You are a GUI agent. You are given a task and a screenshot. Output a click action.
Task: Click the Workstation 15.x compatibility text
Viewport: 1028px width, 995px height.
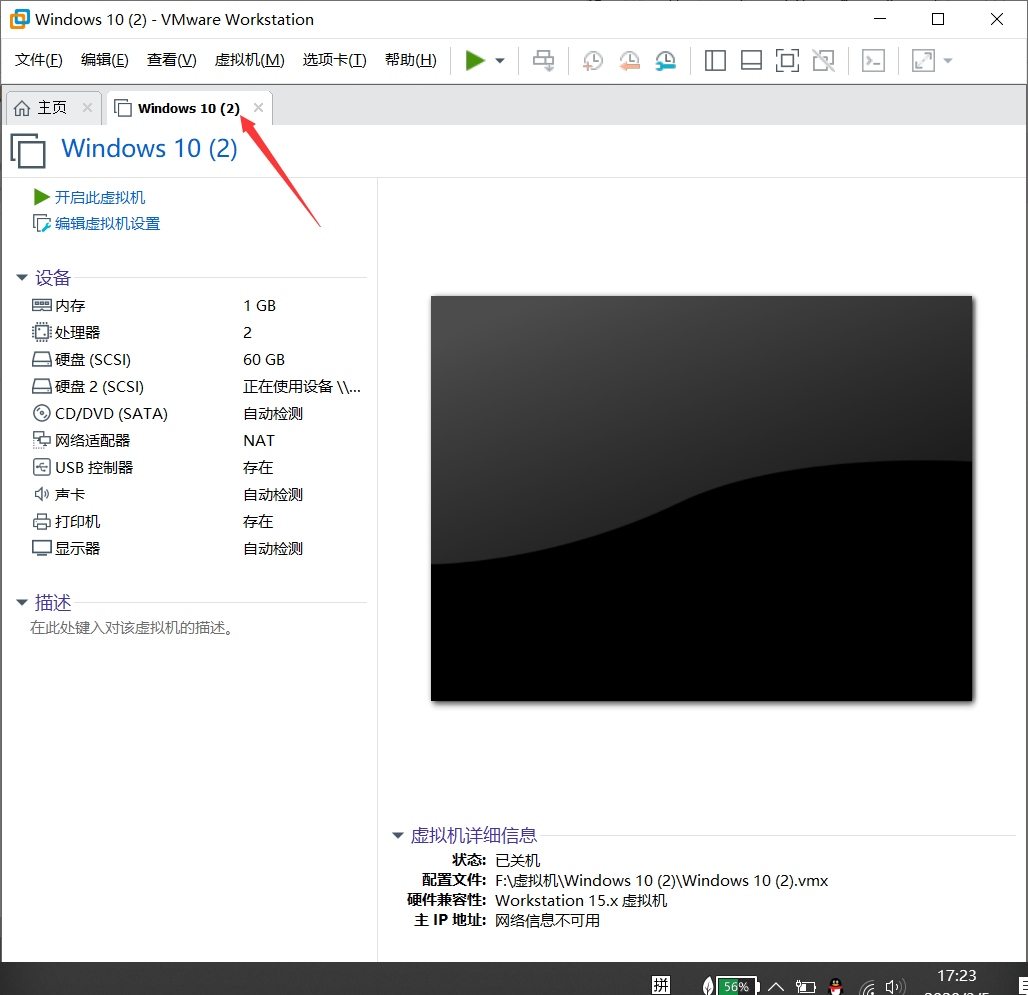(581, 901)
